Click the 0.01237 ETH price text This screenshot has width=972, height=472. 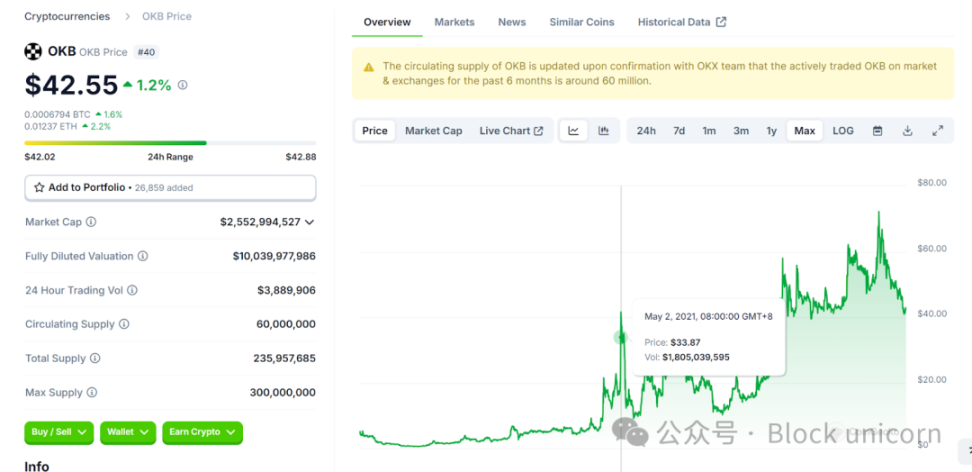coord(51,126)
